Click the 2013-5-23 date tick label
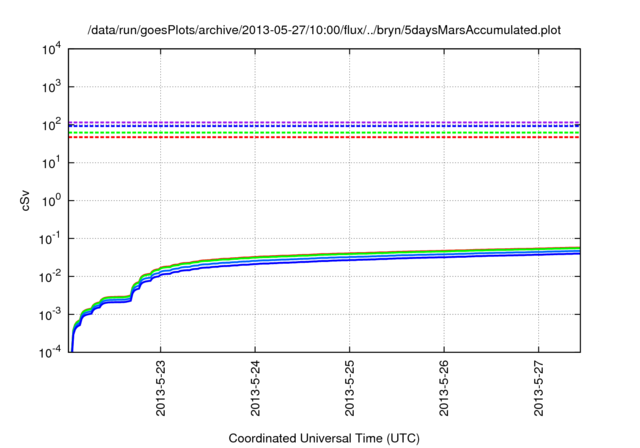Viewport: 640px width, 448px height. click(160, 388)
